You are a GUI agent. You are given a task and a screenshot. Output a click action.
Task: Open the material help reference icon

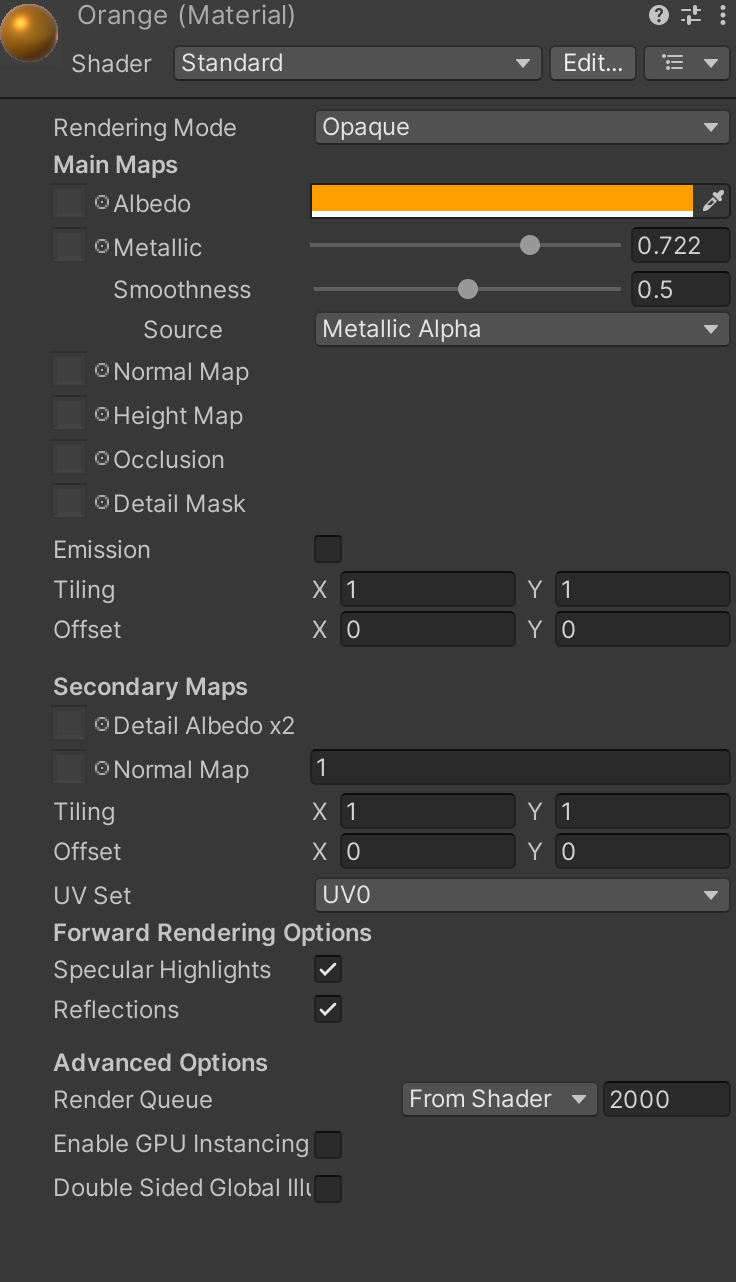click(x=658, y=15)
